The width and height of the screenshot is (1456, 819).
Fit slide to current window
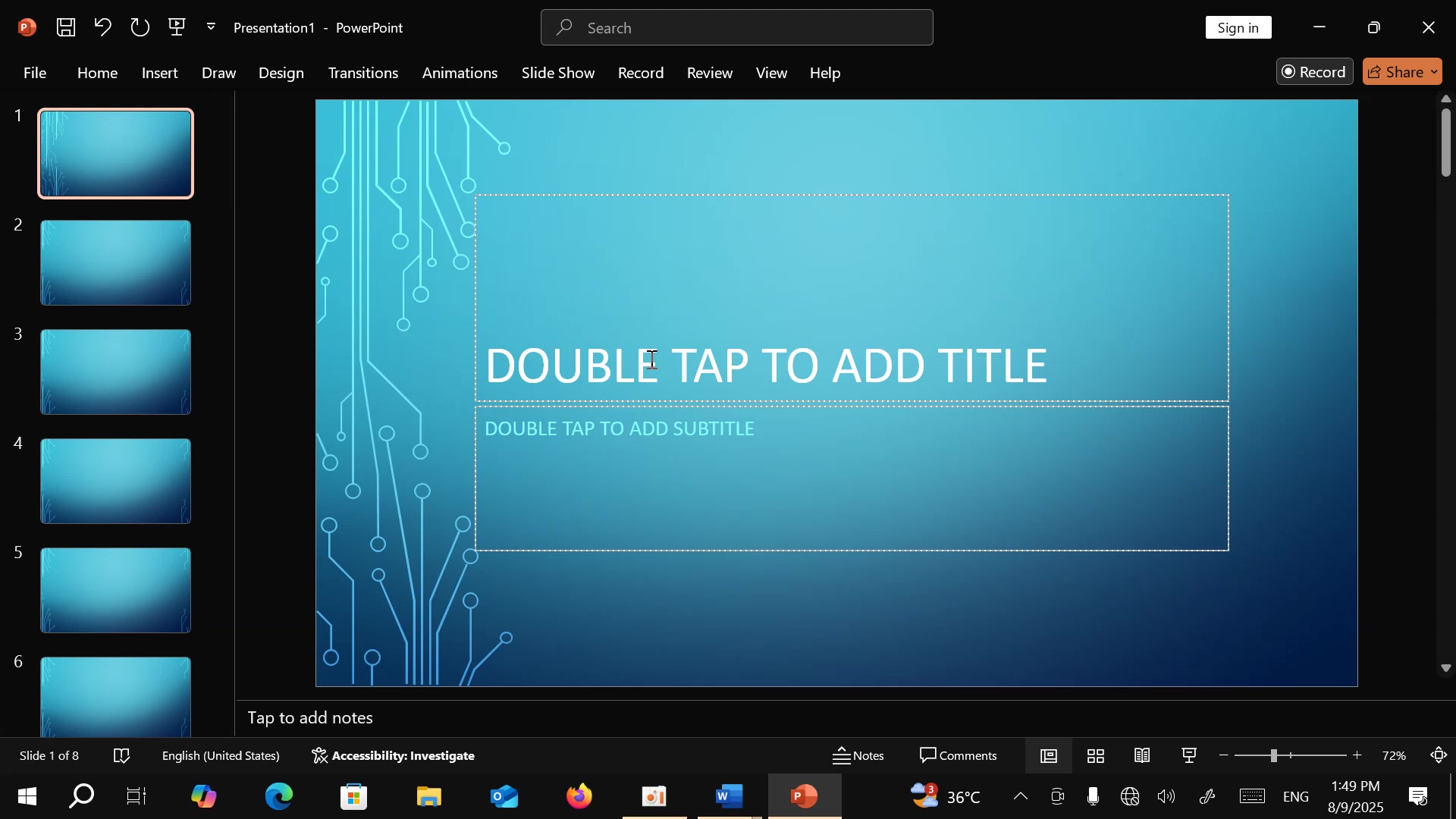(1439, 756)
